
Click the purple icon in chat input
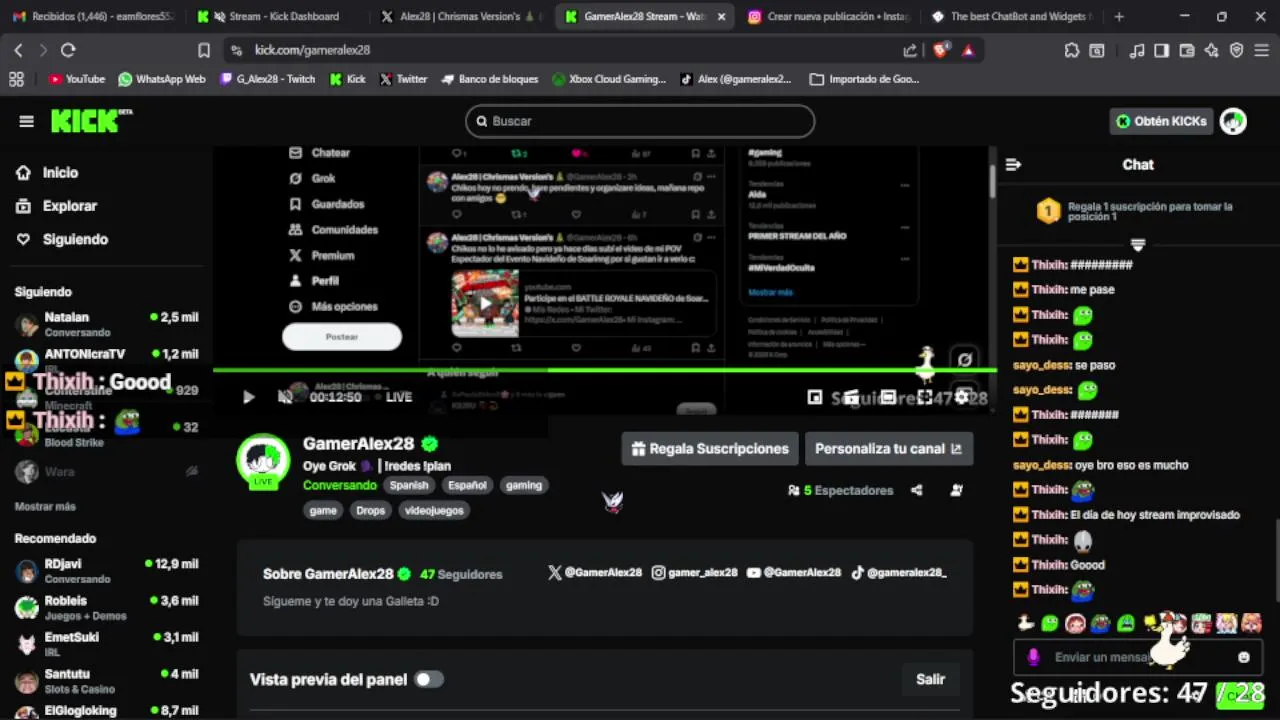tap(1034, 657)
